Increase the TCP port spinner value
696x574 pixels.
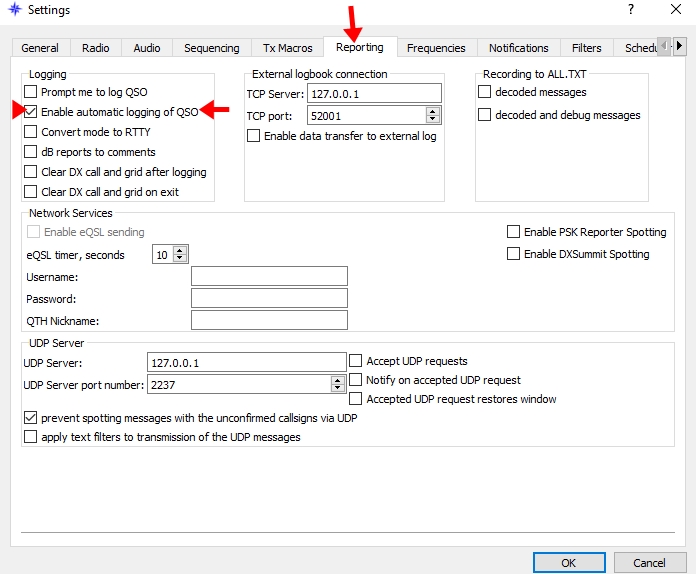point(433,112)
